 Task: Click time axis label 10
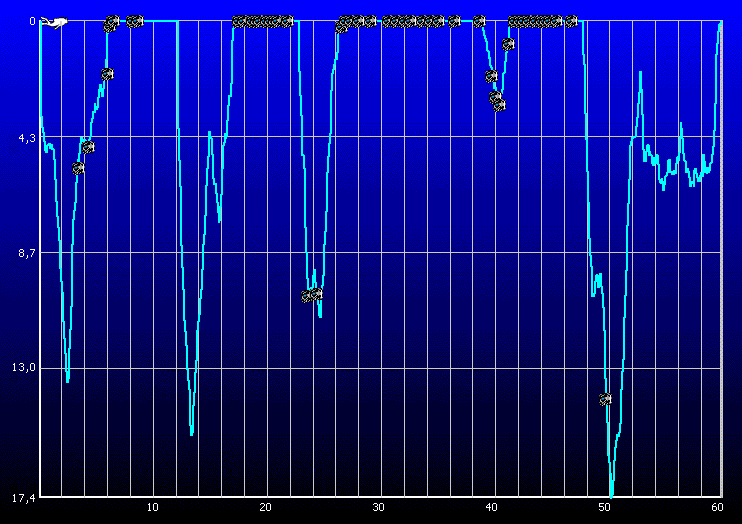click(152, 507)
